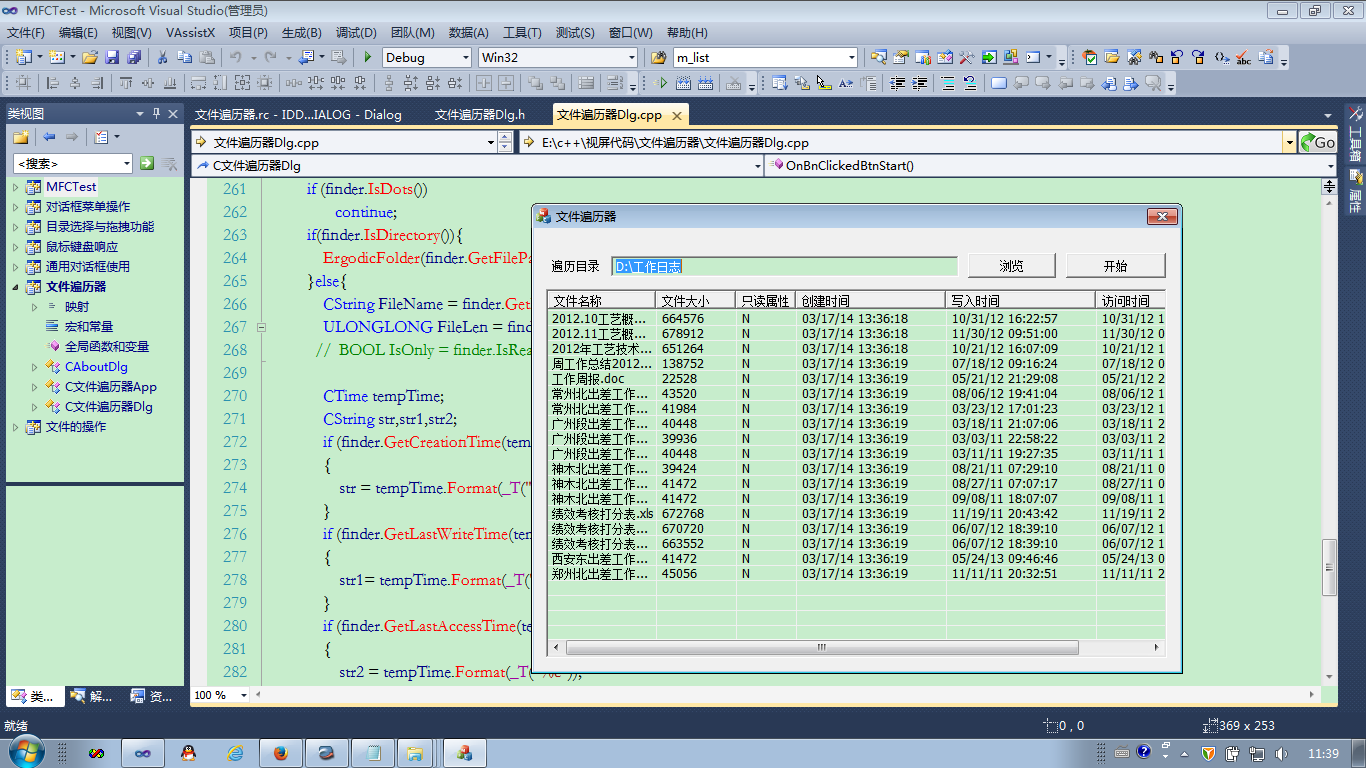Open the VAssistX menu

(x=190, y=33)
